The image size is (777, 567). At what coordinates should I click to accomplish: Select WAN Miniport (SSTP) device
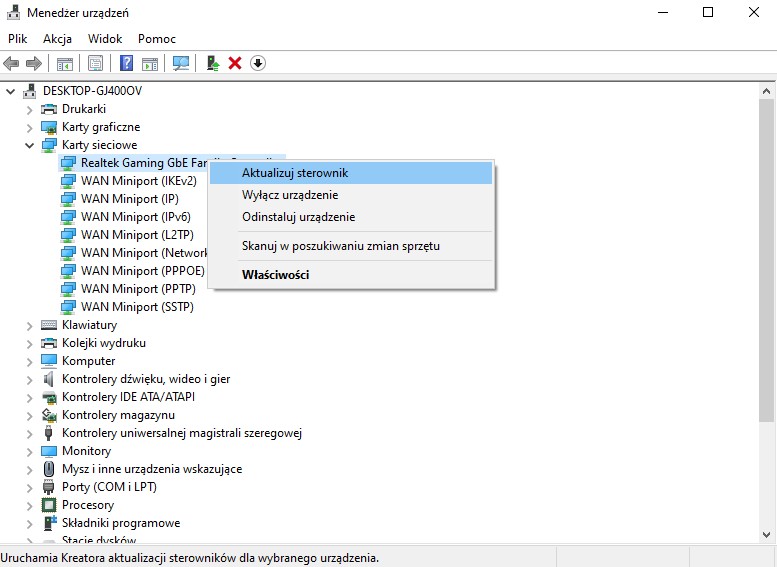point(137,307)
